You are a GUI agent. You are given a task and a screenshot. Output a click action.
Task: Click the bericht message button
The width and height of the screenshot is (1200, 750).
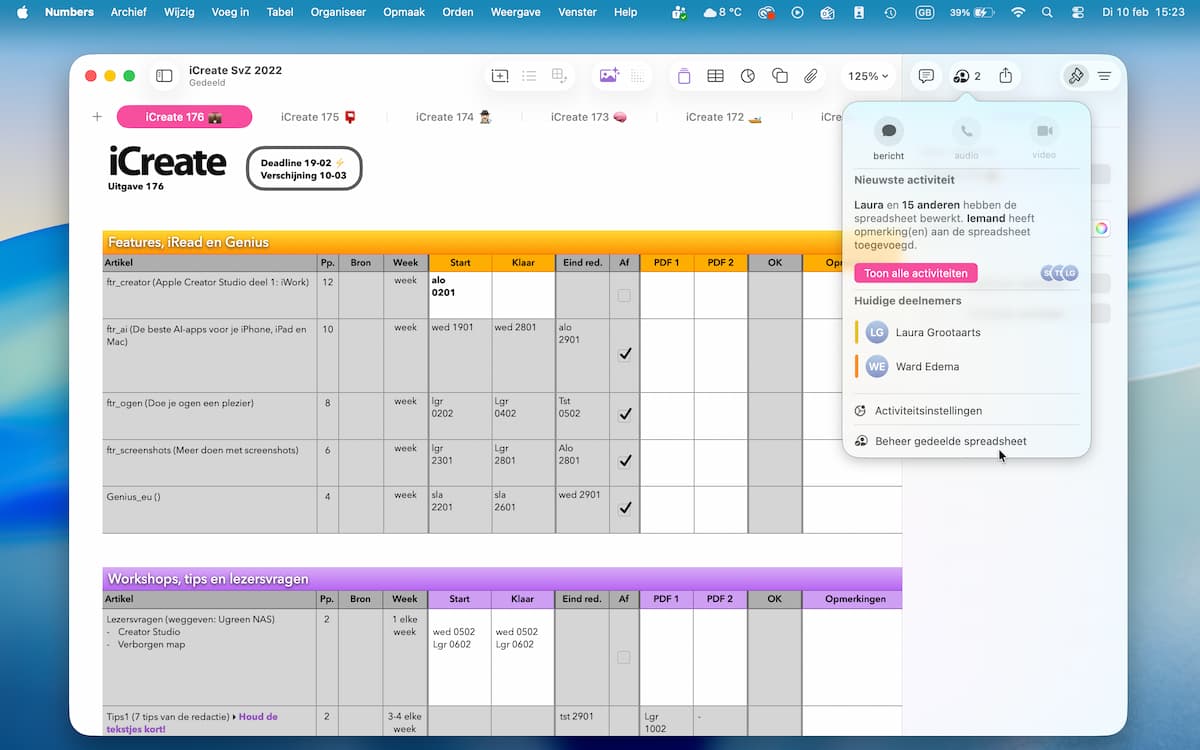(888, 132)
